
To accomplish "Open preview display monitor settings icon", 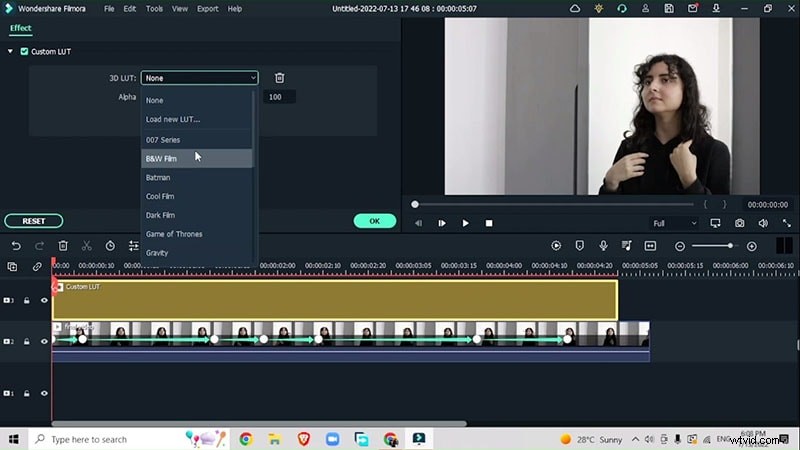I will 715,223.
